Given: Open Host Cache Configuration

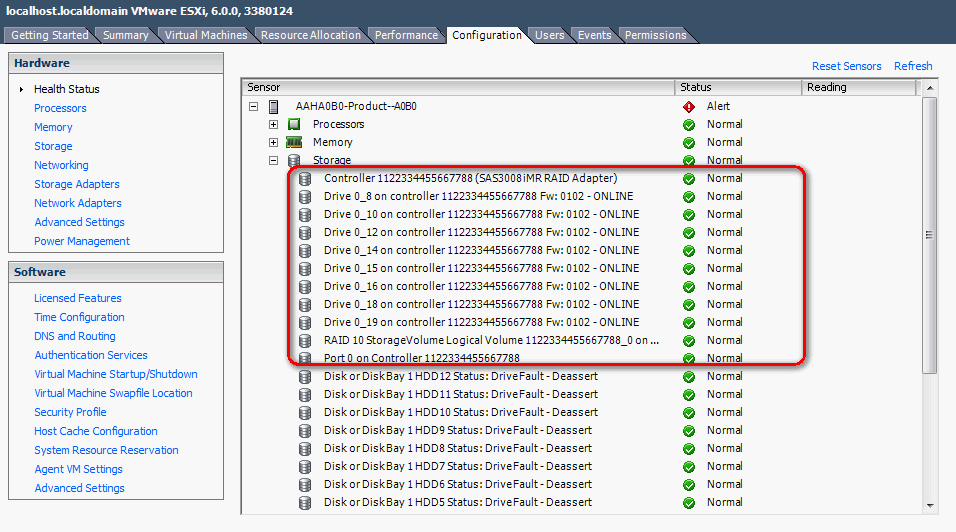Looking at the screenshot, I should click(x=96, y=431).
